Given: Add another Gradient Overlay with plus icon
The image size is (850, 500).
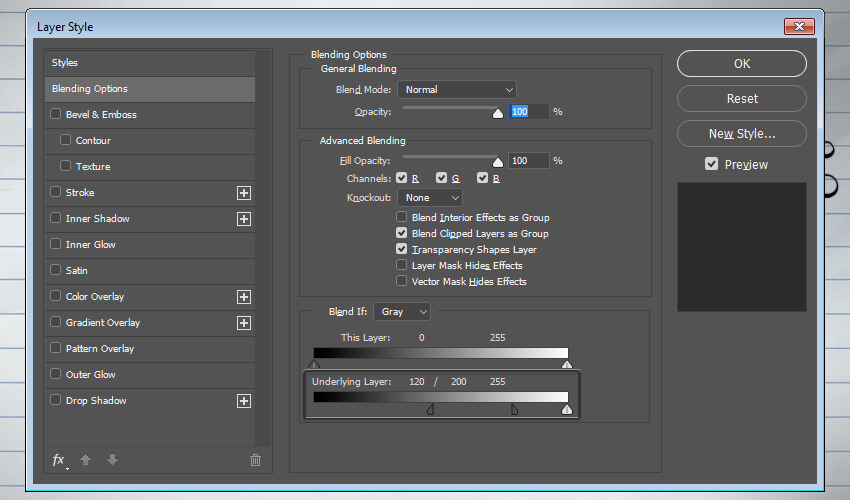Looking at the screenshot, I should (x=244, y=323).
